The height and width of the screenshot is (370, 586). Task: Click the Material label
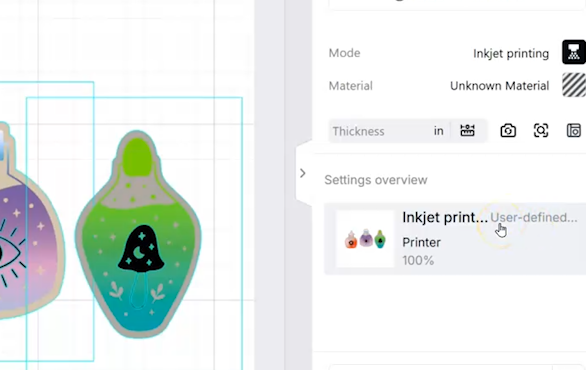pyautogui.click(x=351, y=86)
